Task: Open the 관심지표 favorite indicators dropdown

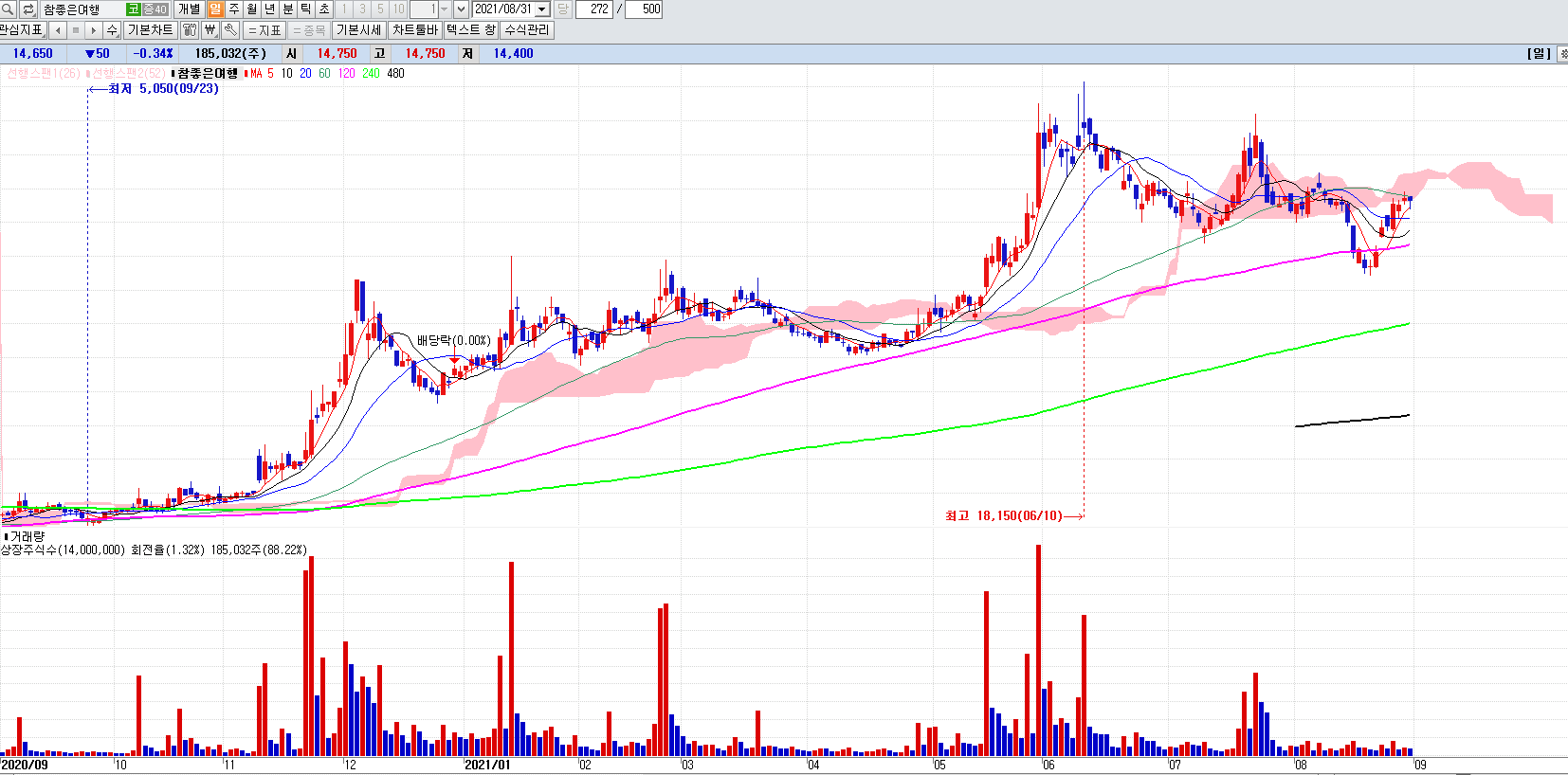Action: 23,29
